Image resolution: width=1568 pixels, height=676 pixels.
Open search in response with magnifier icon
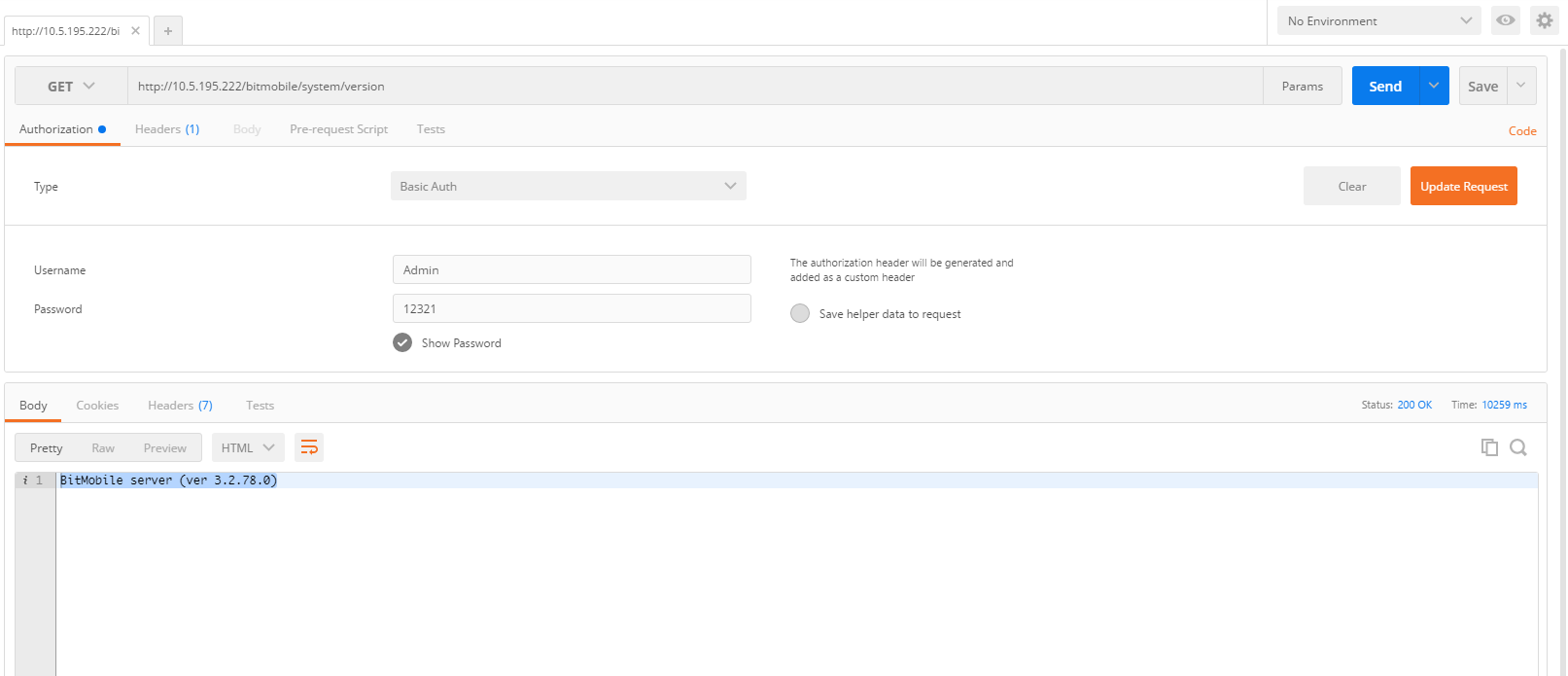[1517, 447]
